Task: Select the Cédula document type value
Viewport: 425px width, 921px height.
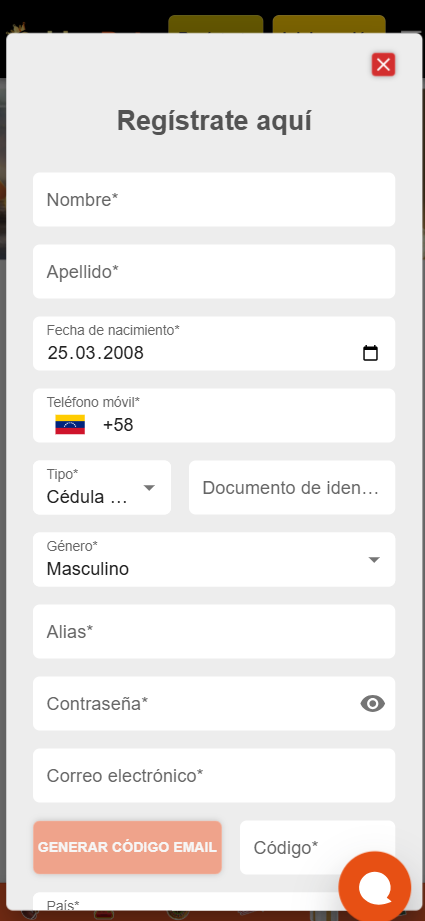Action: coord(87,498)
